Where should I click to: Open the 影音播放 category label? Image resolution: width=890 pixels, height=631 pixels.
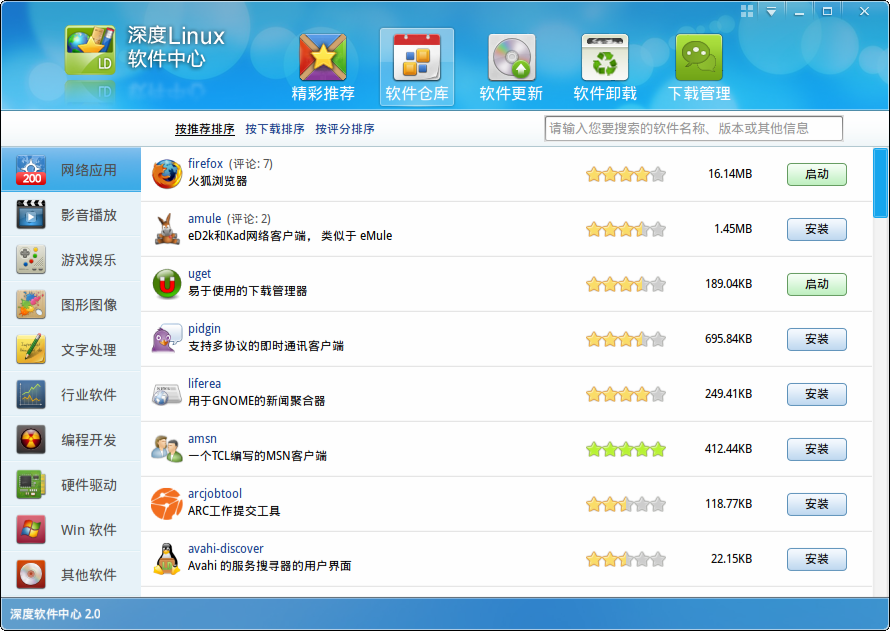coord(89,215)
